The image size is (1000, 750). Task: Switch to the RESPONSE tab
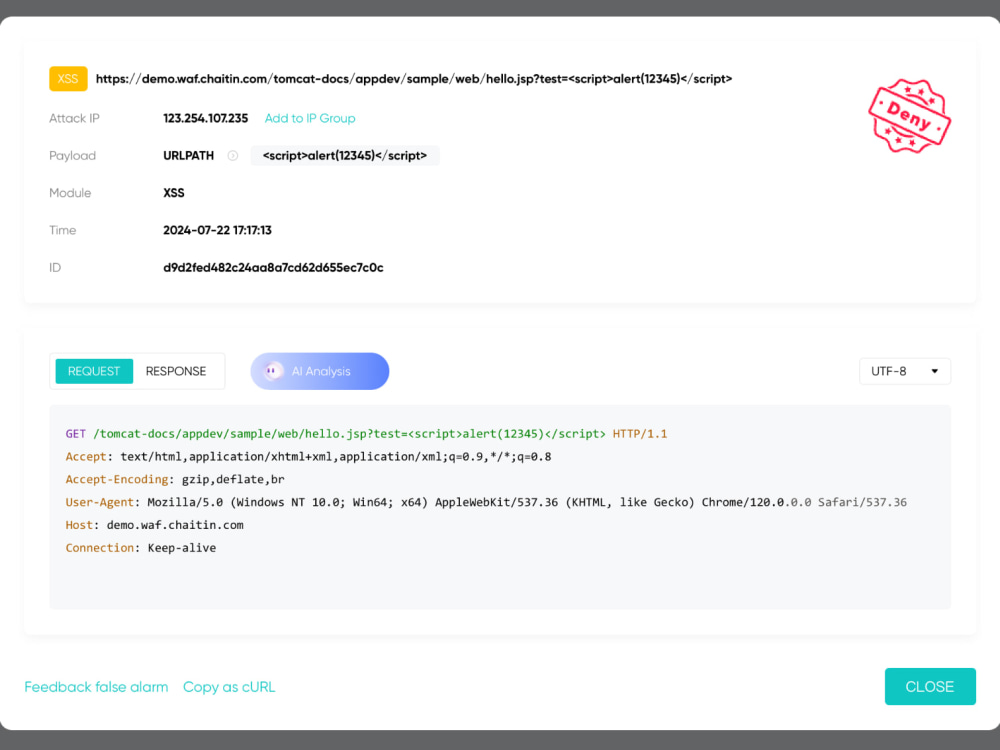[x=176, y=371]
